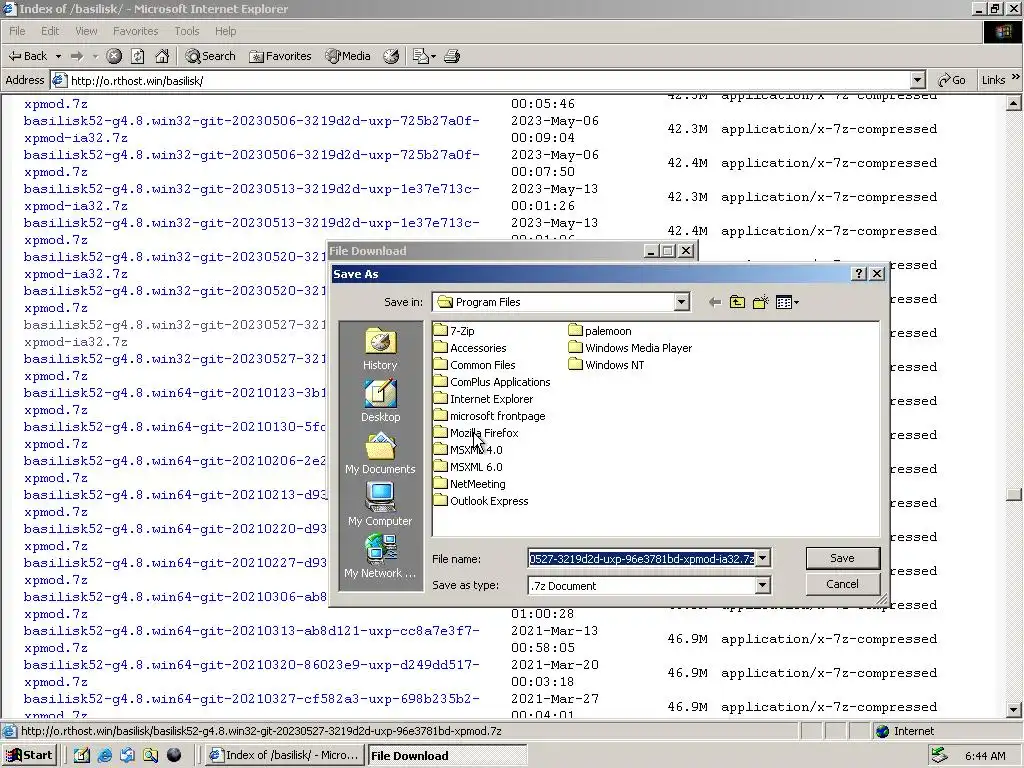Click the Cancel button in Save As
Image resolution: width=1024 pixels, height=768 pixels.
pos(842,584)
